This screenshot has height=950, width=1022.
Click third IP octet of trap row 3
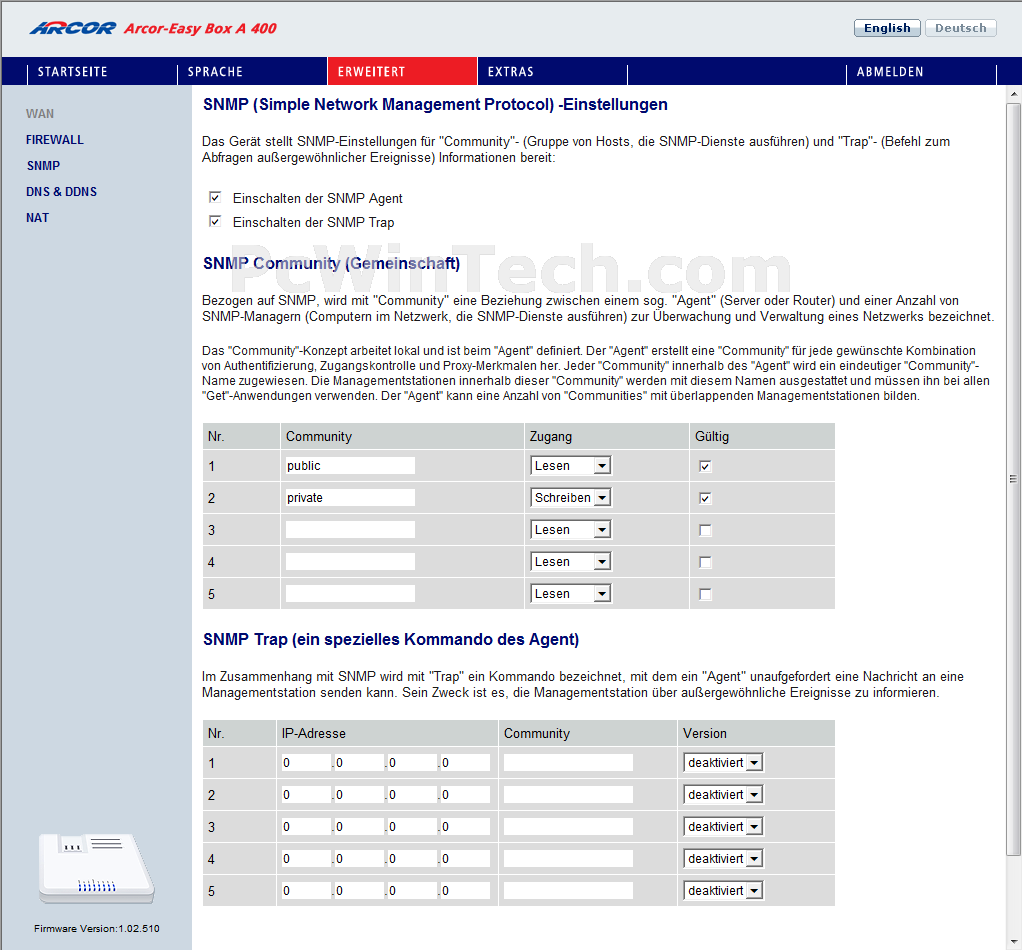point(412,826)
